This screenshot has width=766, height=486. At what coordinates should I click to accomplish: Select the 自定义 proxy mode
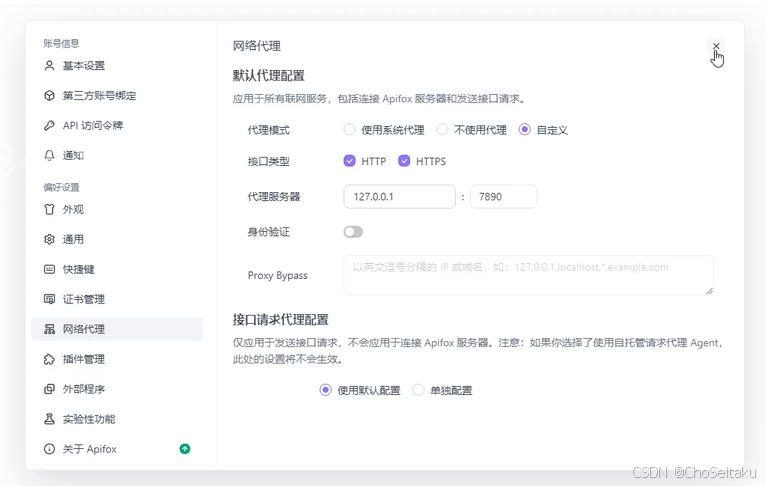(525, 130)
